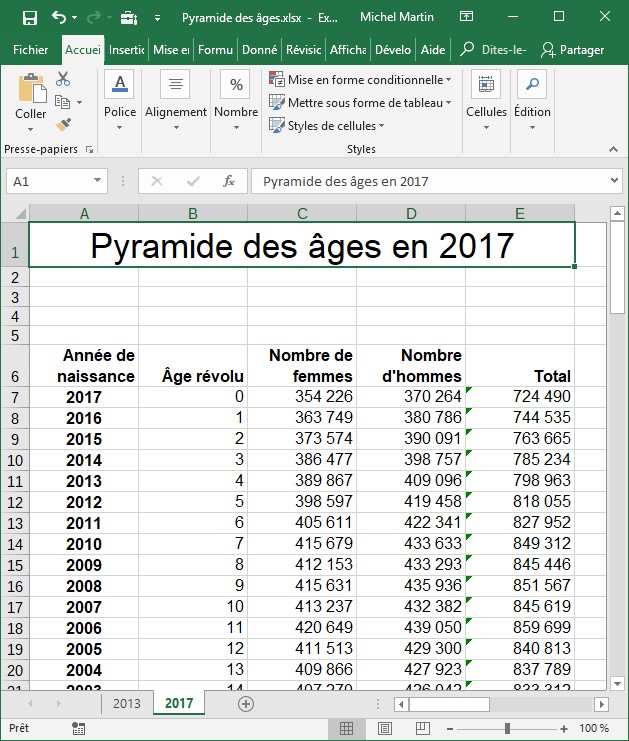
Task: Click the Partager share button
Action: tap(572, 50)
